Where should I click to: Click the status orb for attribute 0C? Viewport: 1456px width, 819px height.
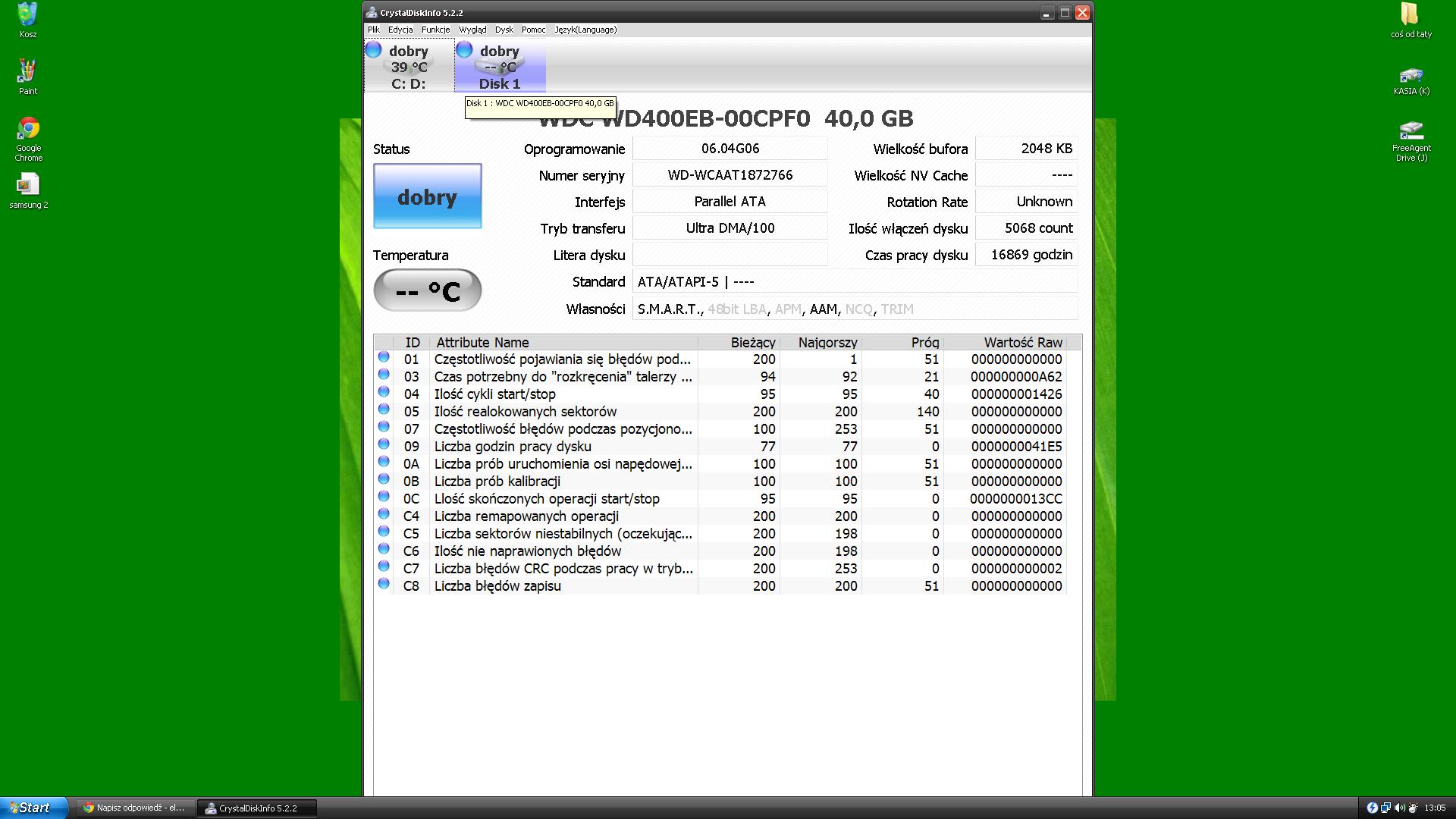(x=384, y=497)
